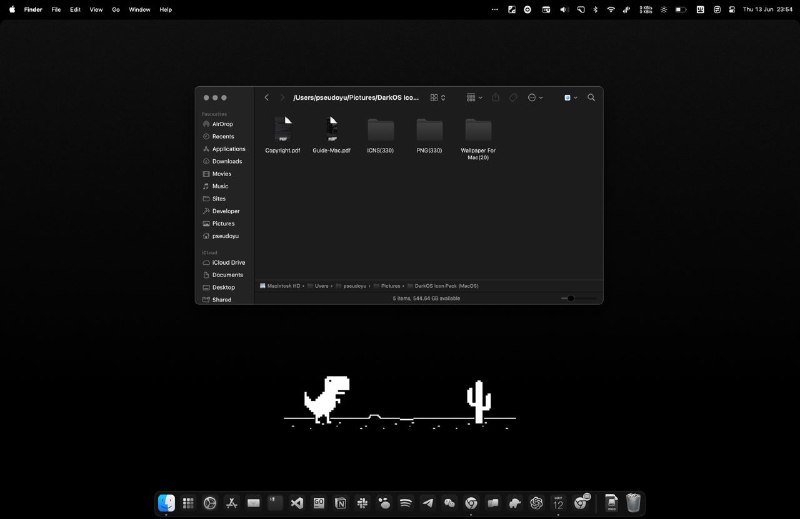Click the Wi-Fi status icon in menu bar
This screenshot has height=519, width=800.
coord(610,9)
